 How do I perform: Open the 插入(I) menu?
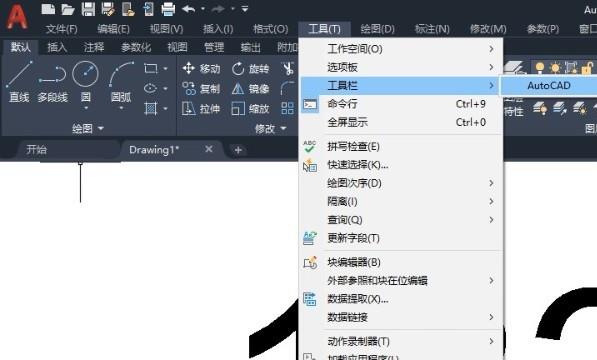pos(218,29)
